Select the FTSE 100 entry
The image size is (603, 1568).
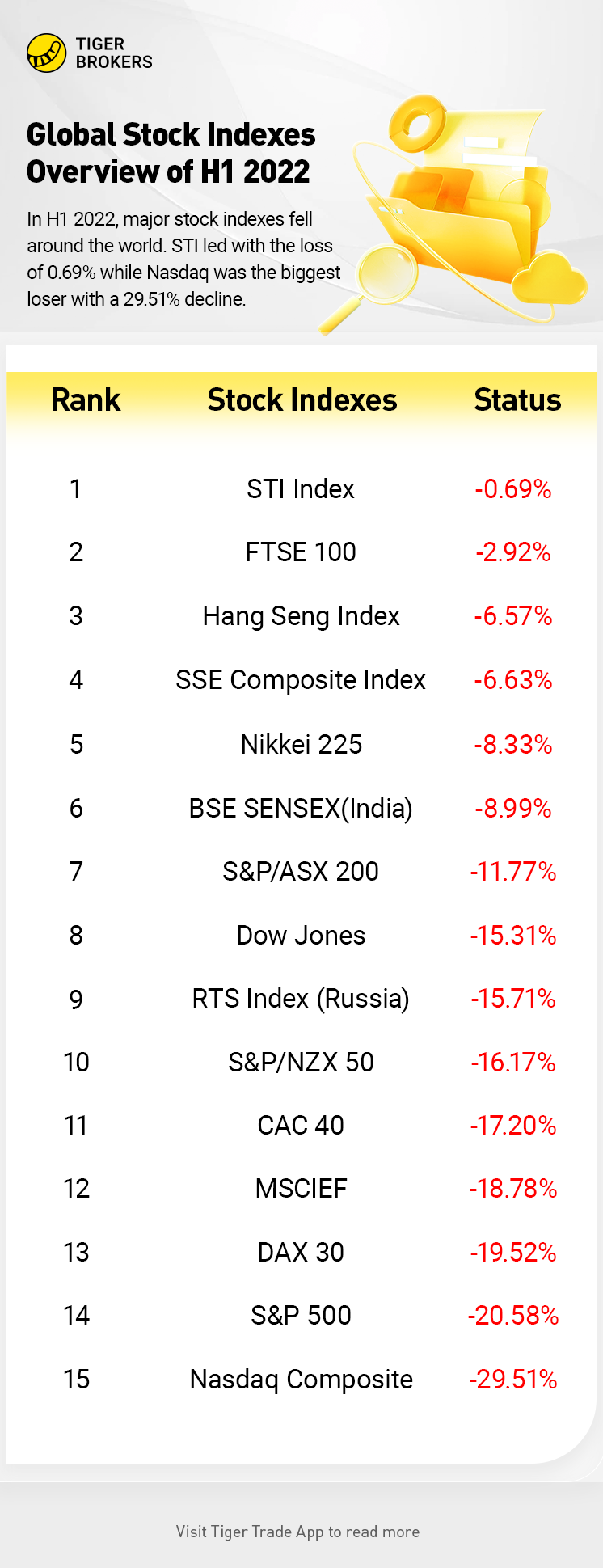301,552
